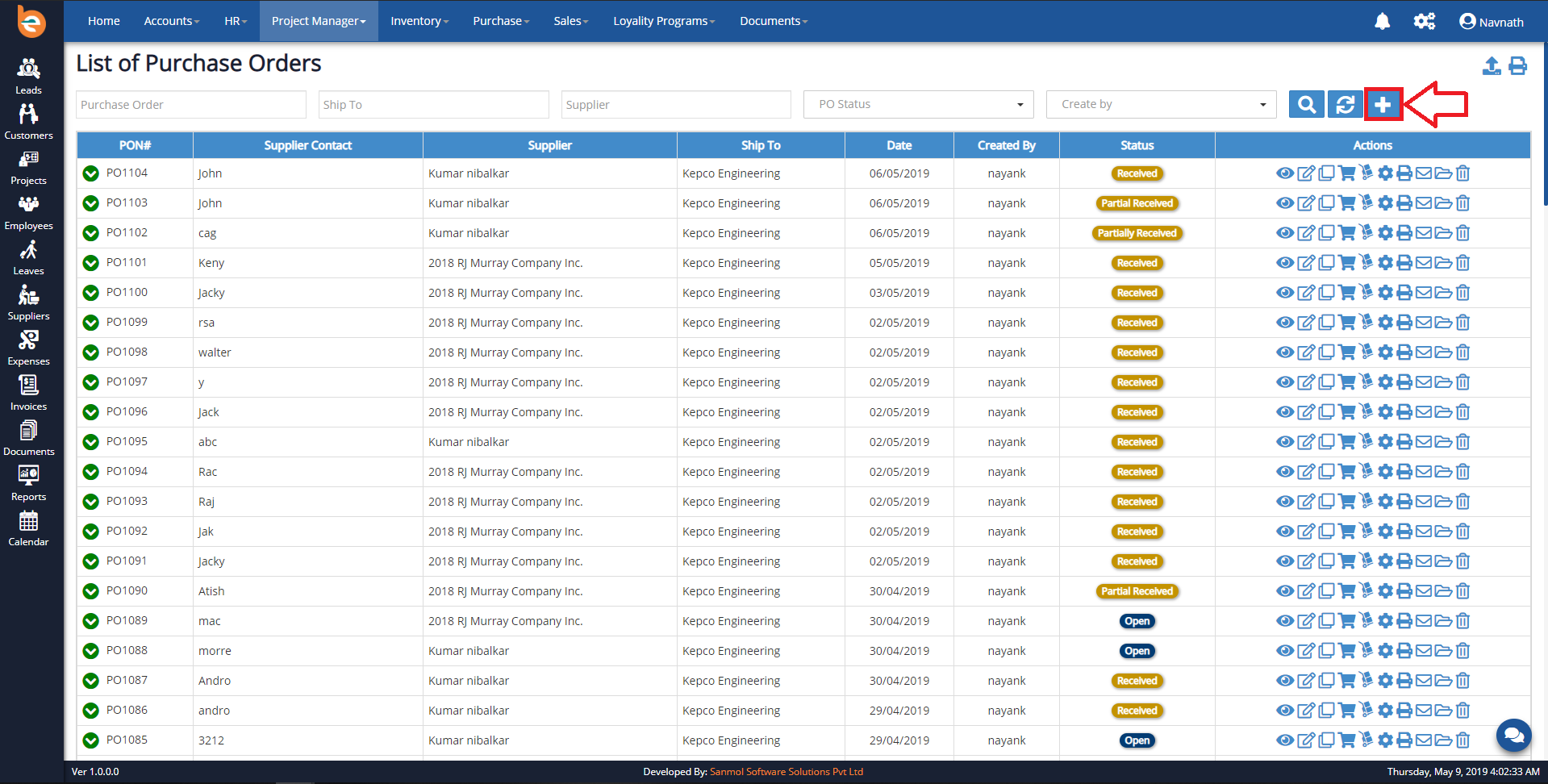Focus the Ship To filter field

(434, 105)
